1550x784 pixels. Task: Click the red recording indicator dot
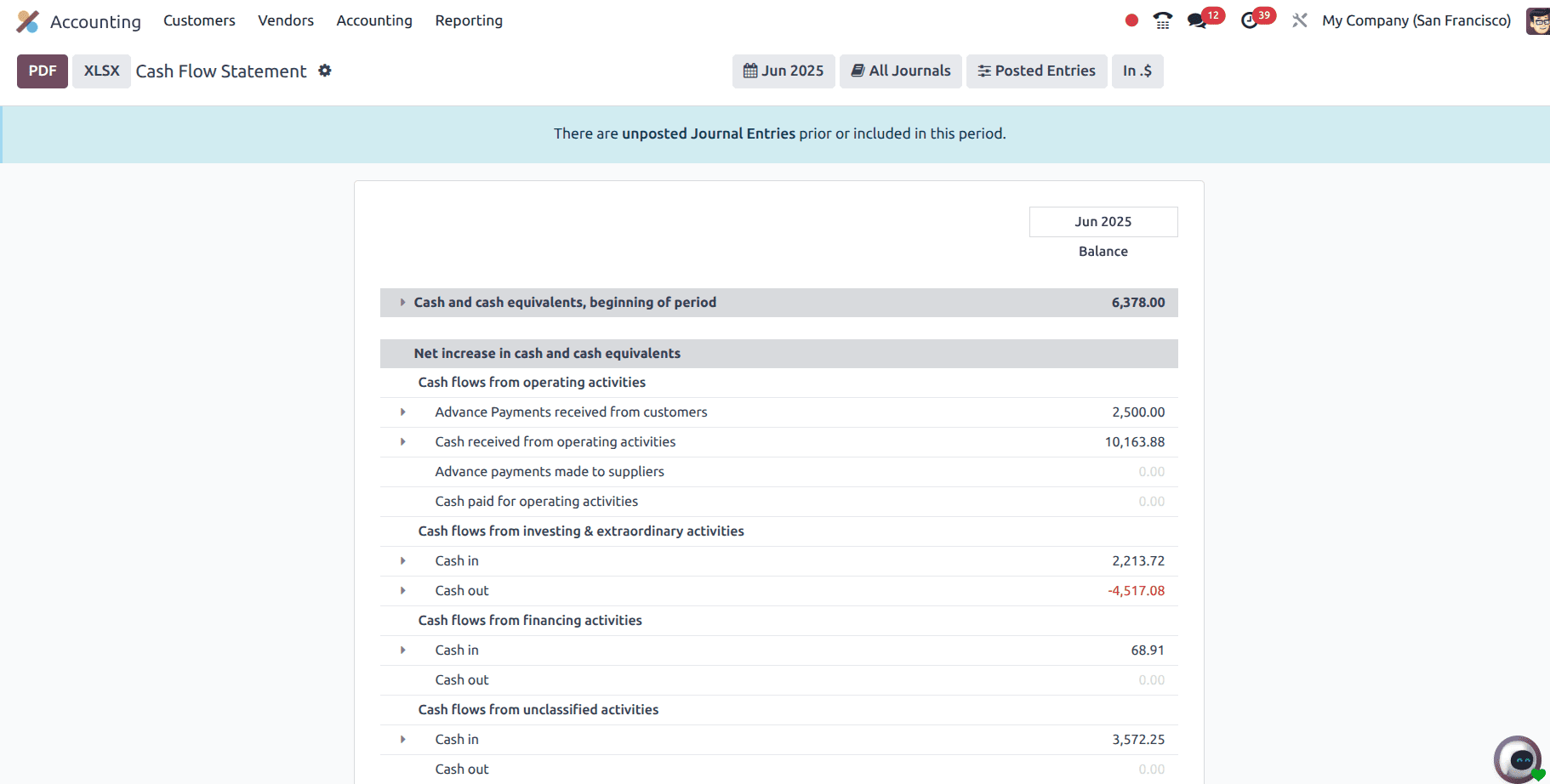1131,20
